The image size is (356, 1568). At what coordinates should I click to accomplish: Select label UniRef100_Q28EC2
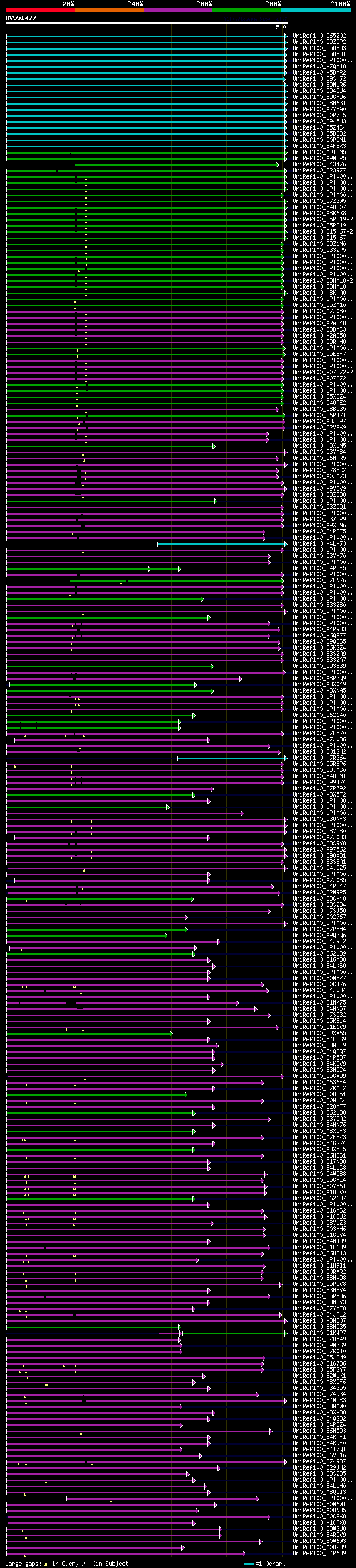pyautogui.click(x=319, y=470)
